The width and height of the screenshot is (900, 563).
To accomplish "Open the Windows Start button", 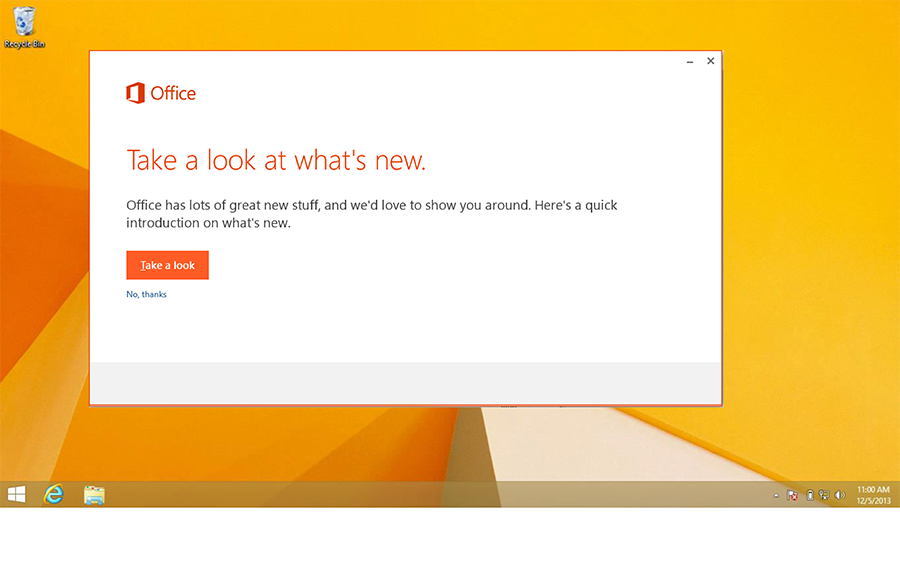I will point(17,494).
